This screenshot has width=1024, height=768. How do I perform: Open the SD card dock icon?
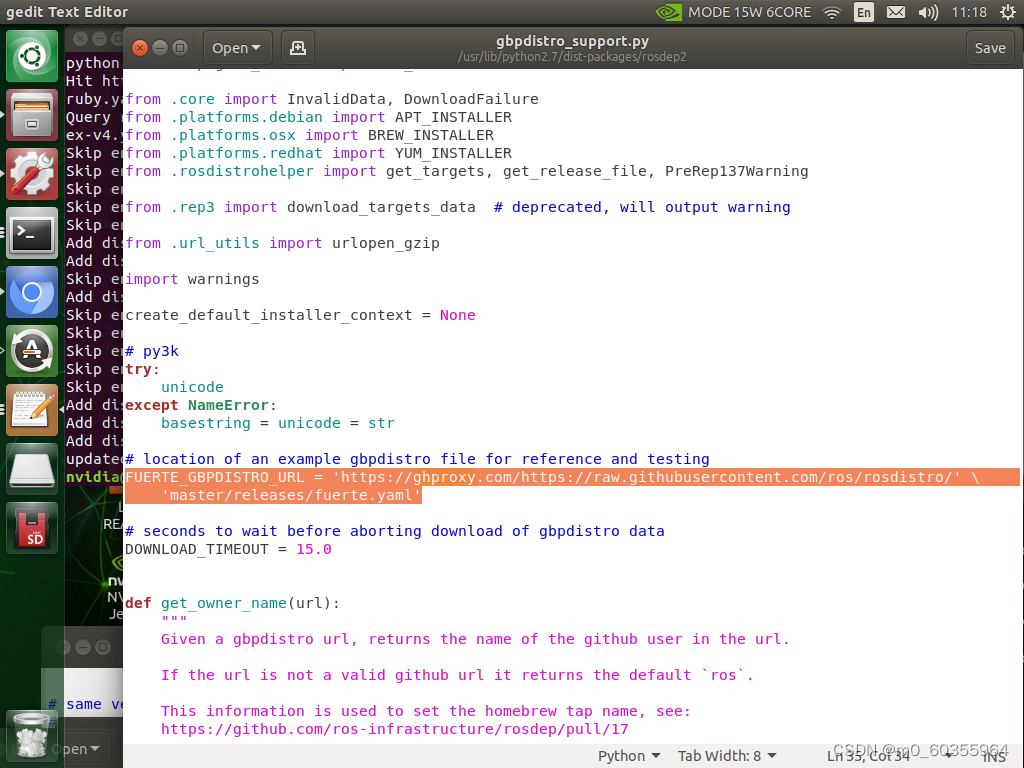32,527
